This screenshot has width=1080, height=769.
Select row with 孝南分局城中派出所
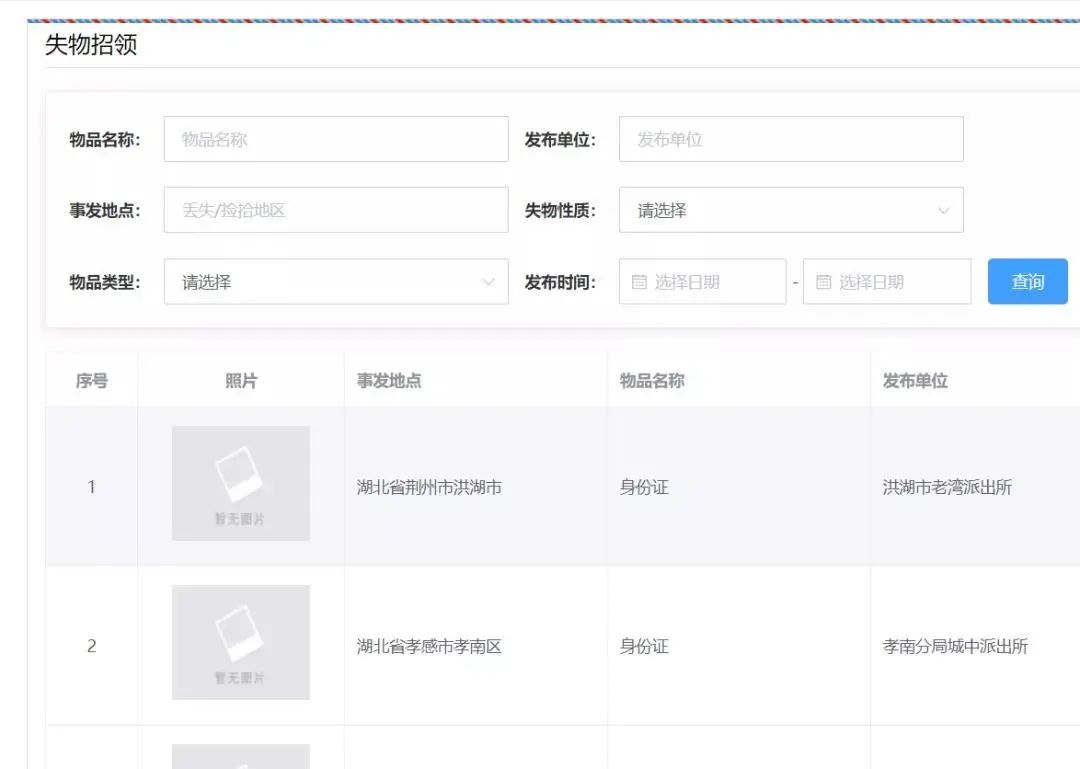click(x=955, y=647)
